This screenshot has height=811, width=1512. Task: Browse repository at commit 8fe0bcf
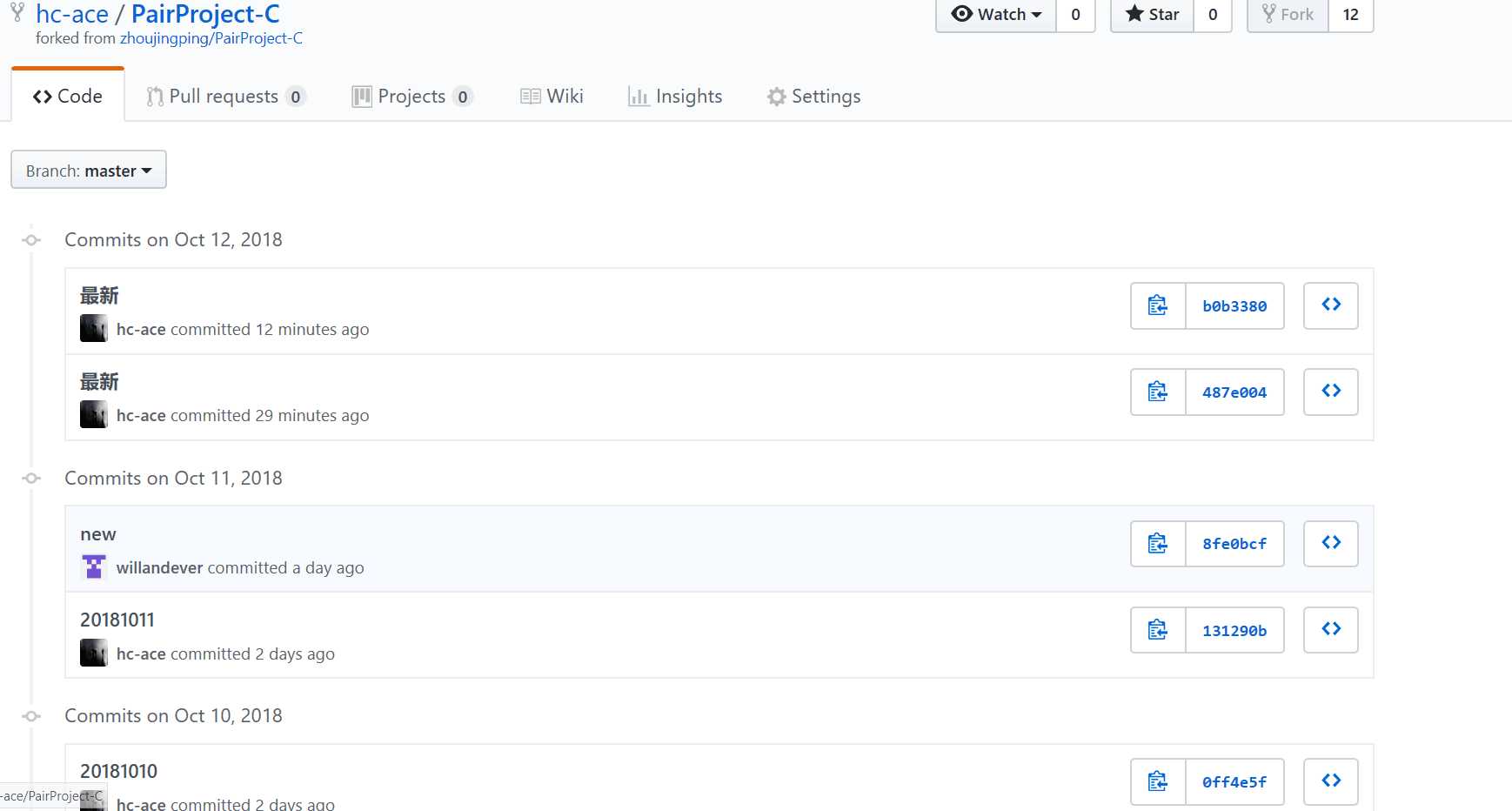pyautogui.click(x=1331, y=544)
